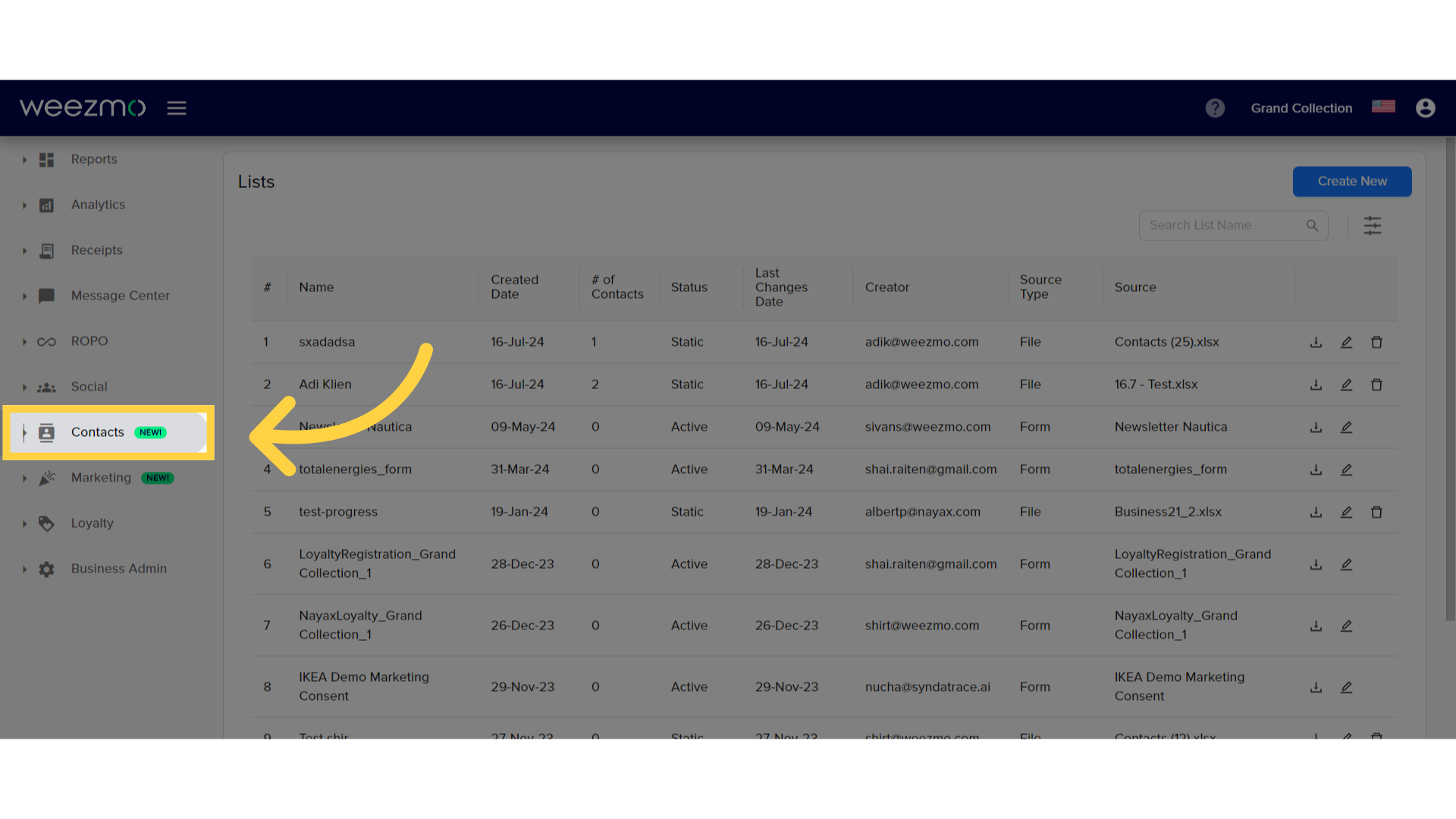The width and height of the screenshot is (1456, 819).
Task: Open the help question mark icon
Action: point(1215,108)
